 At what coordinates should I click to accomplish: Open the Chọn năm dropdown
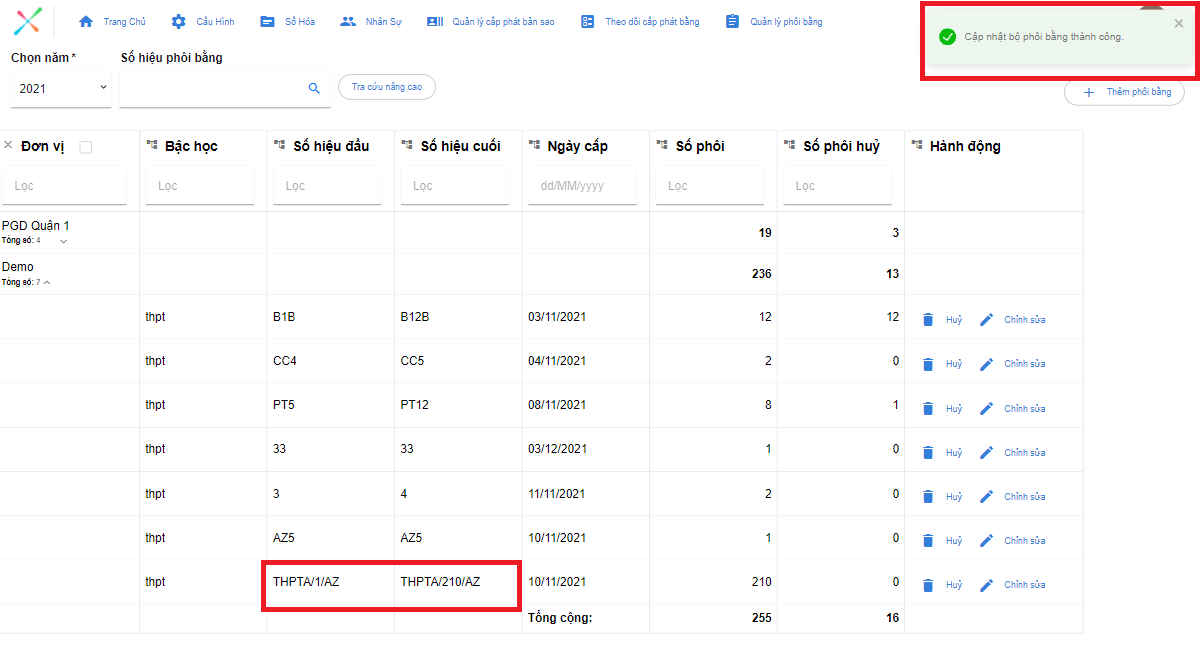coord(60,88)
